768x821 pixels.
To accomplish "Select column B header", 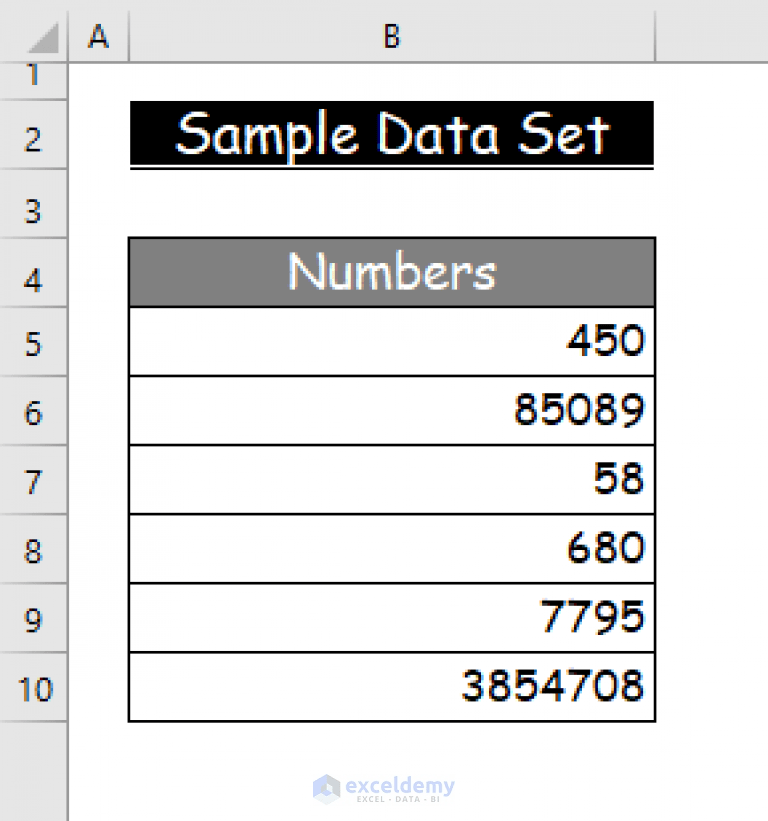I will 390,36.
